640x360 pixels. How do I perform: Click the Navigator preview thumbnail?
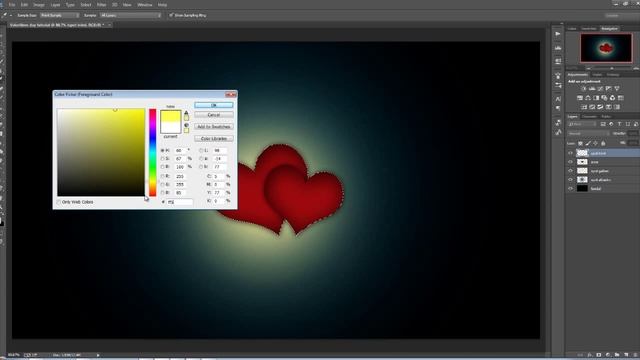point(606,48)
